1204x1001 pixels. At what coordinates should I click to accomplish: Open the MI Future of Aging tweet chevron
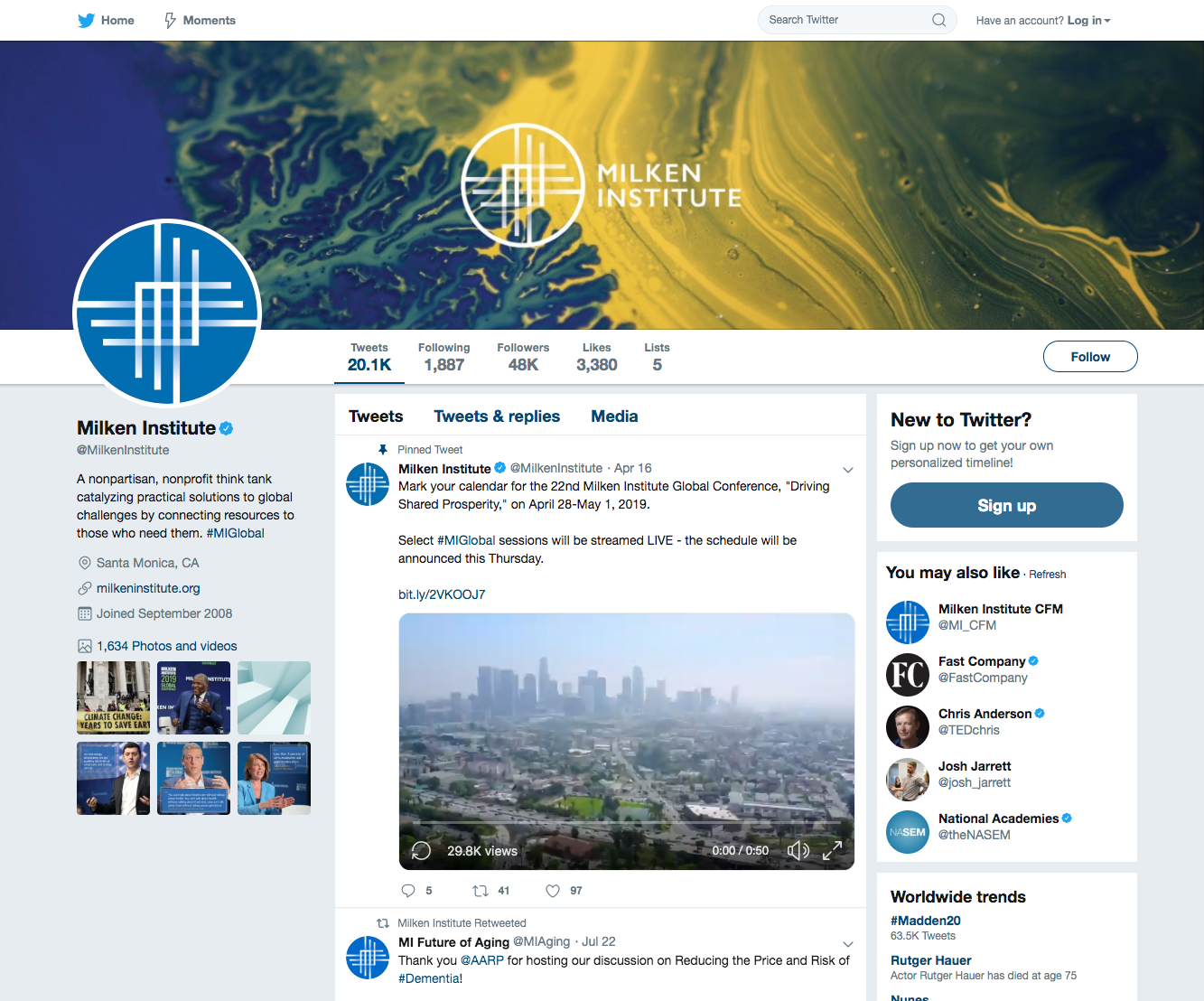tap(848, 944)
